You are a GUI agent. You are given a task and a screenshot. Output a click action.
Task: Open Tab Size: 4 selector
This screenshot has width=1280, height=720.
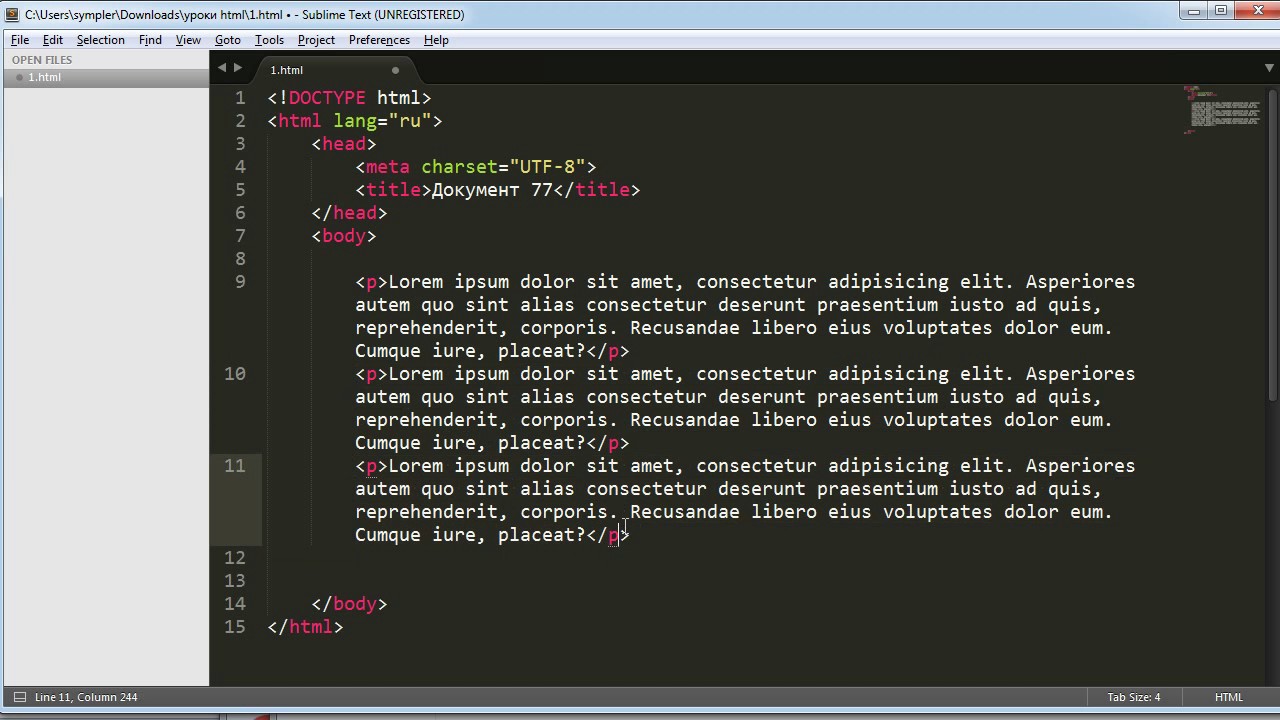point(1133,697)
